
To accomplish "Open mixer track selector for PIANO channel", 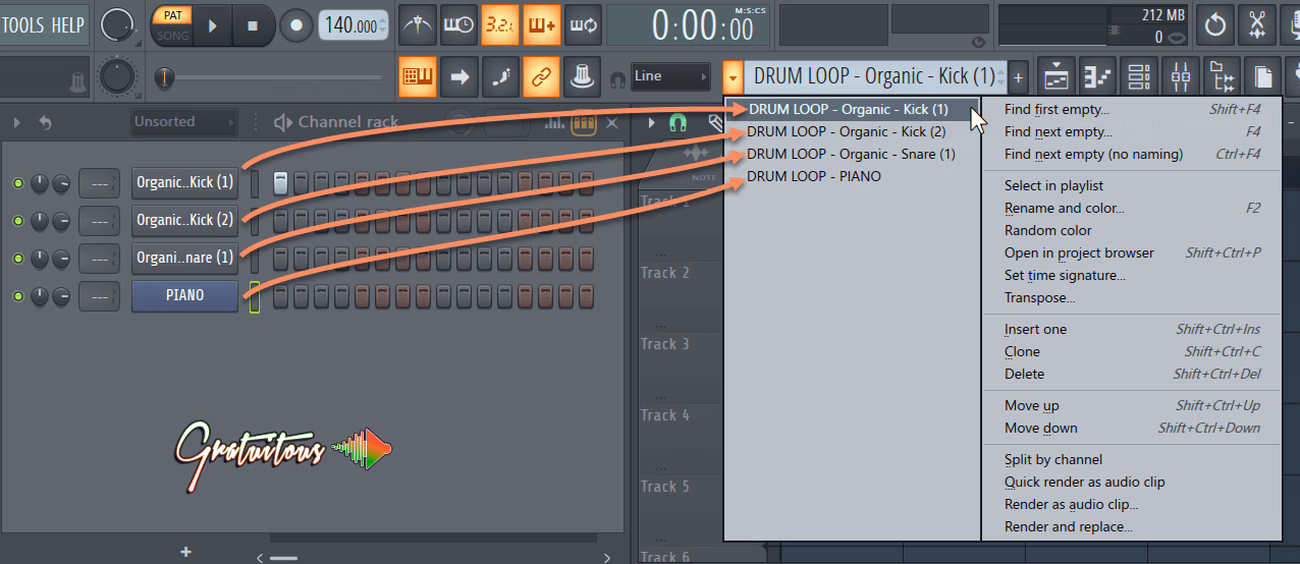I will click(99, 296).
